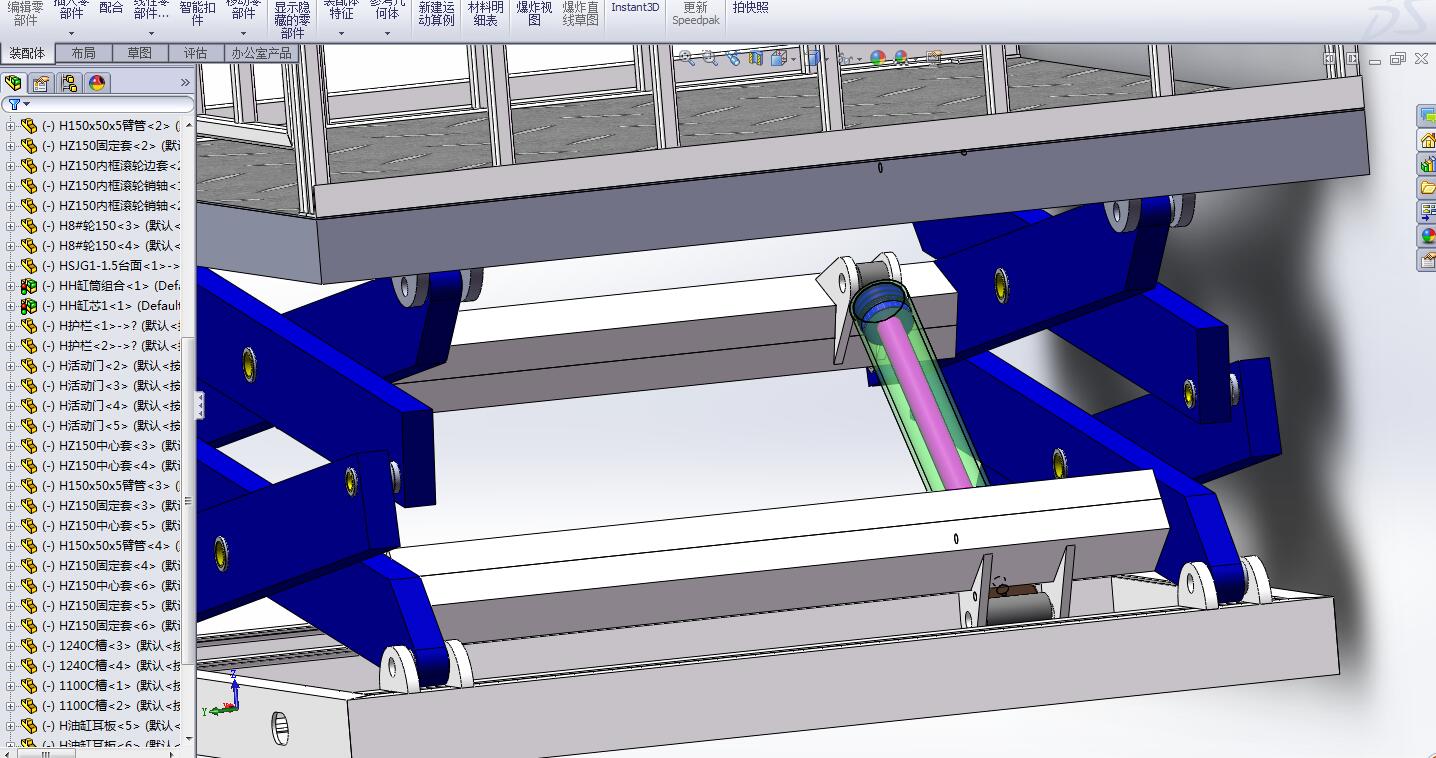Click the 显示隐藏的零部件 button

coord(292,19)
